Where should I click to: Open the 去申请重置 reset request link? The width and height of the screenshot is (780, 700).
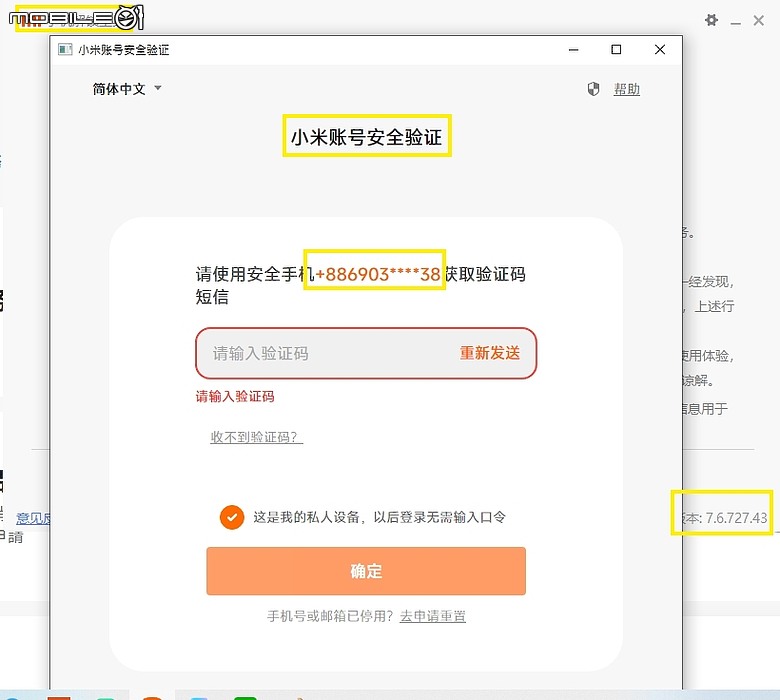(x=432, y=616)
